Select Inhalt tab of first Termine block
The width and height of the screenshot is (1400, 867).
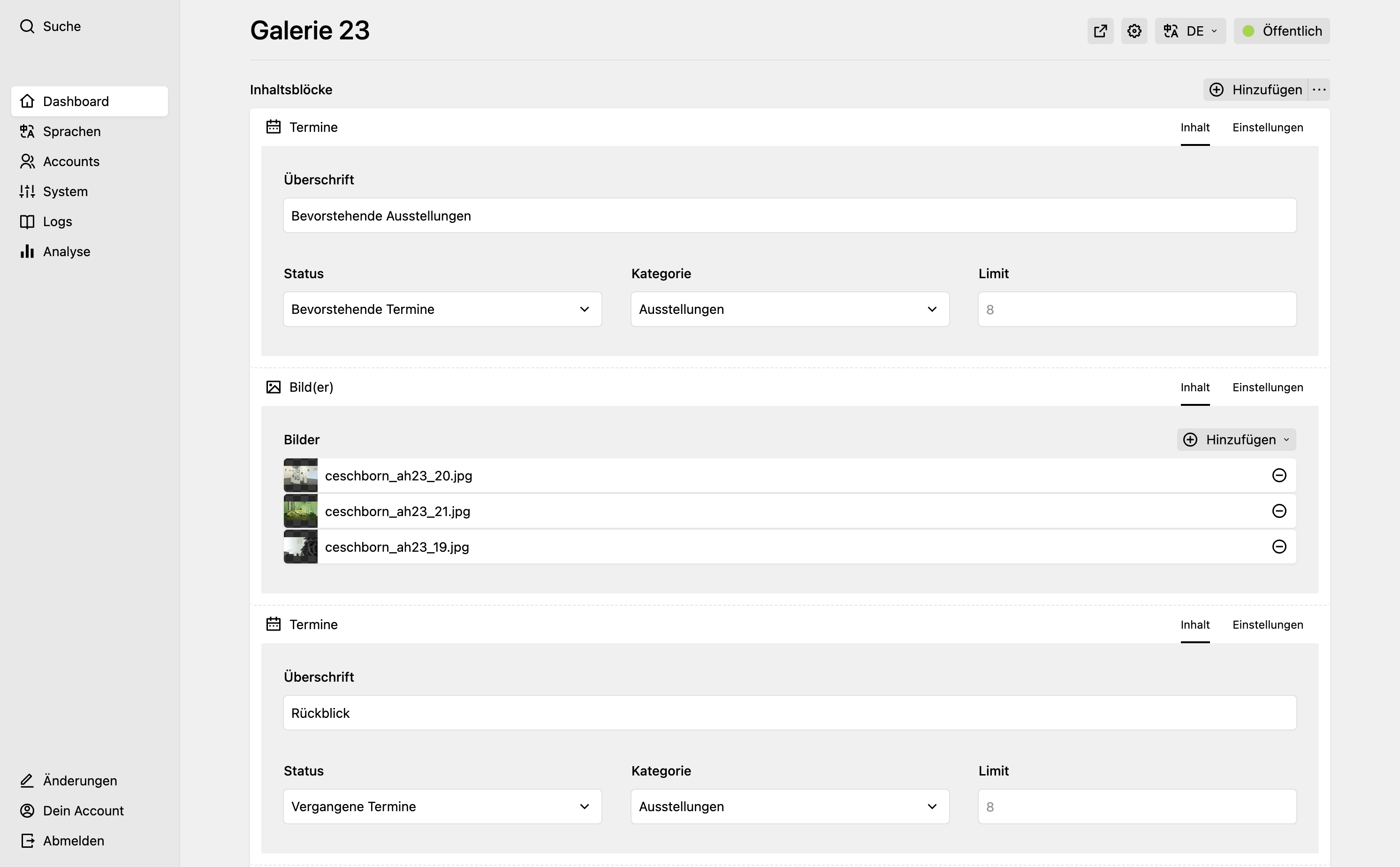pyautogui.click(x=1195, y=127)
